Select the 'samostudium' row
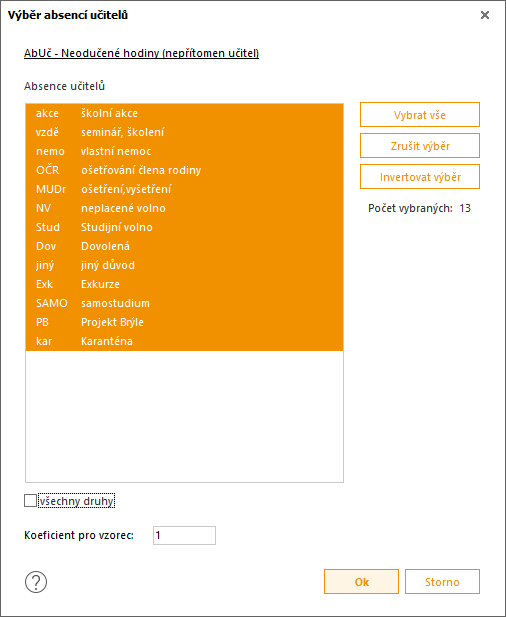 pyautogui.click(x=184, y=303)
